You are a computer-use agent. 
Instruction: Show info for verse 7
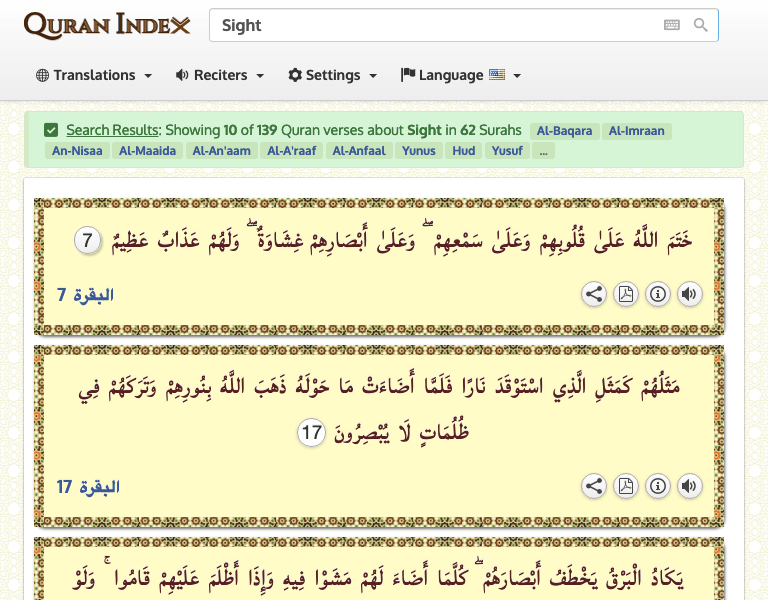point(657,294)
